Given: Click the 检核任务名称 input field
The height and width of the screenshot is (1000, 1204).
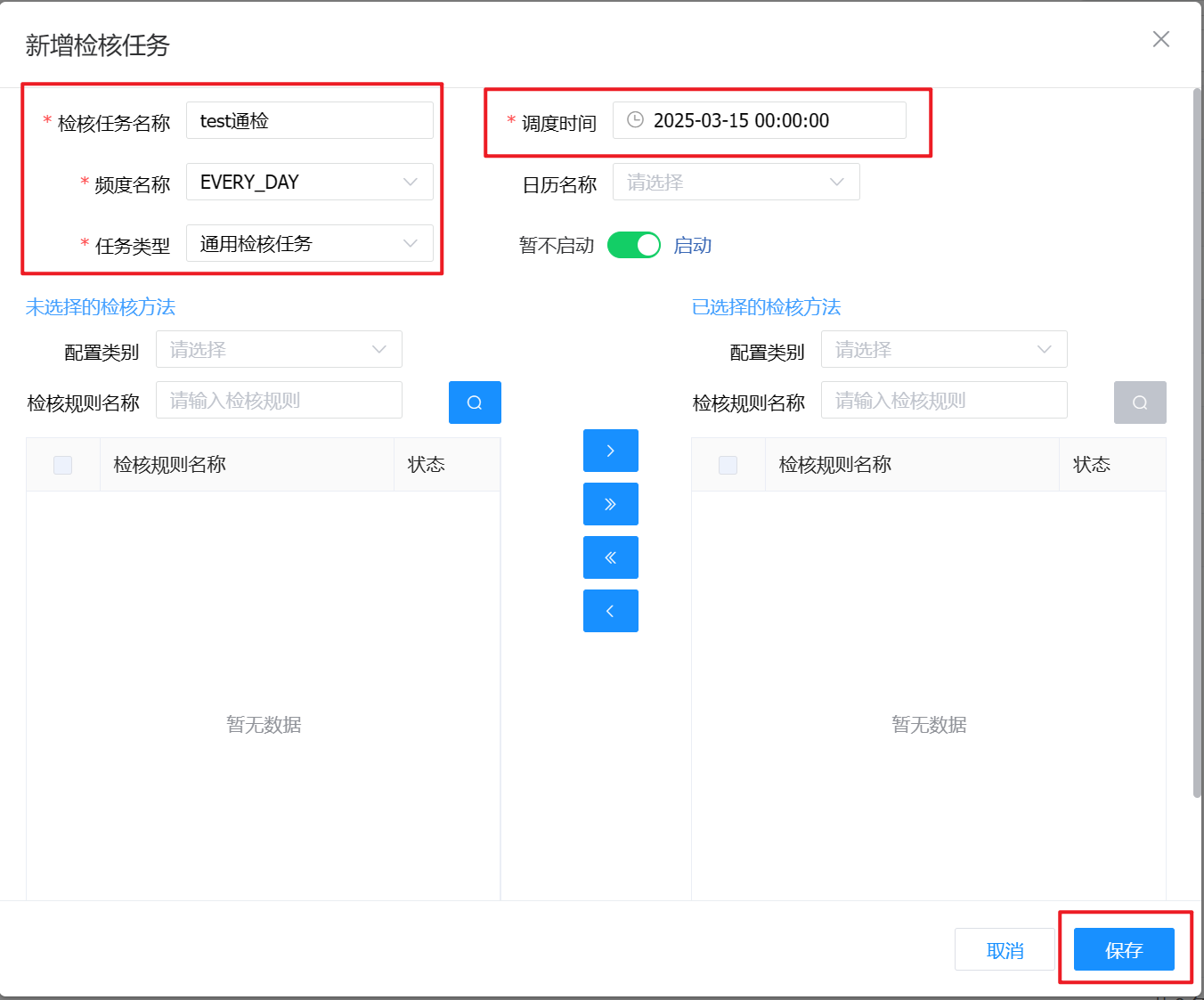Looking at the screenshot, I should pyautogui.click(x=309, y=120).
